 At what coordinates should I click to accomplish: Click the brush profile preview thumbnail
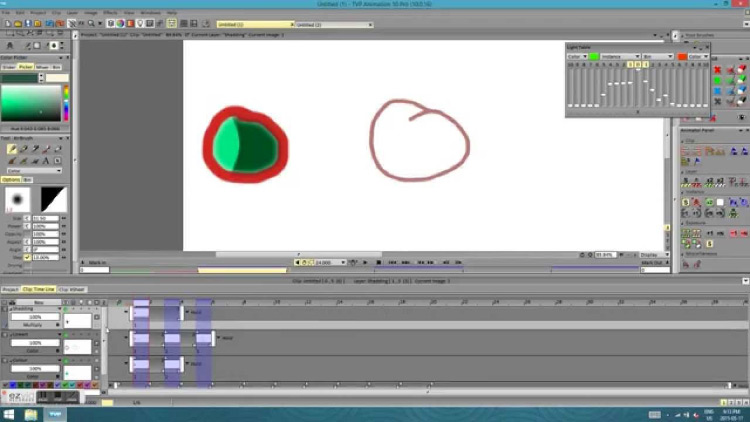coord(18,200)
